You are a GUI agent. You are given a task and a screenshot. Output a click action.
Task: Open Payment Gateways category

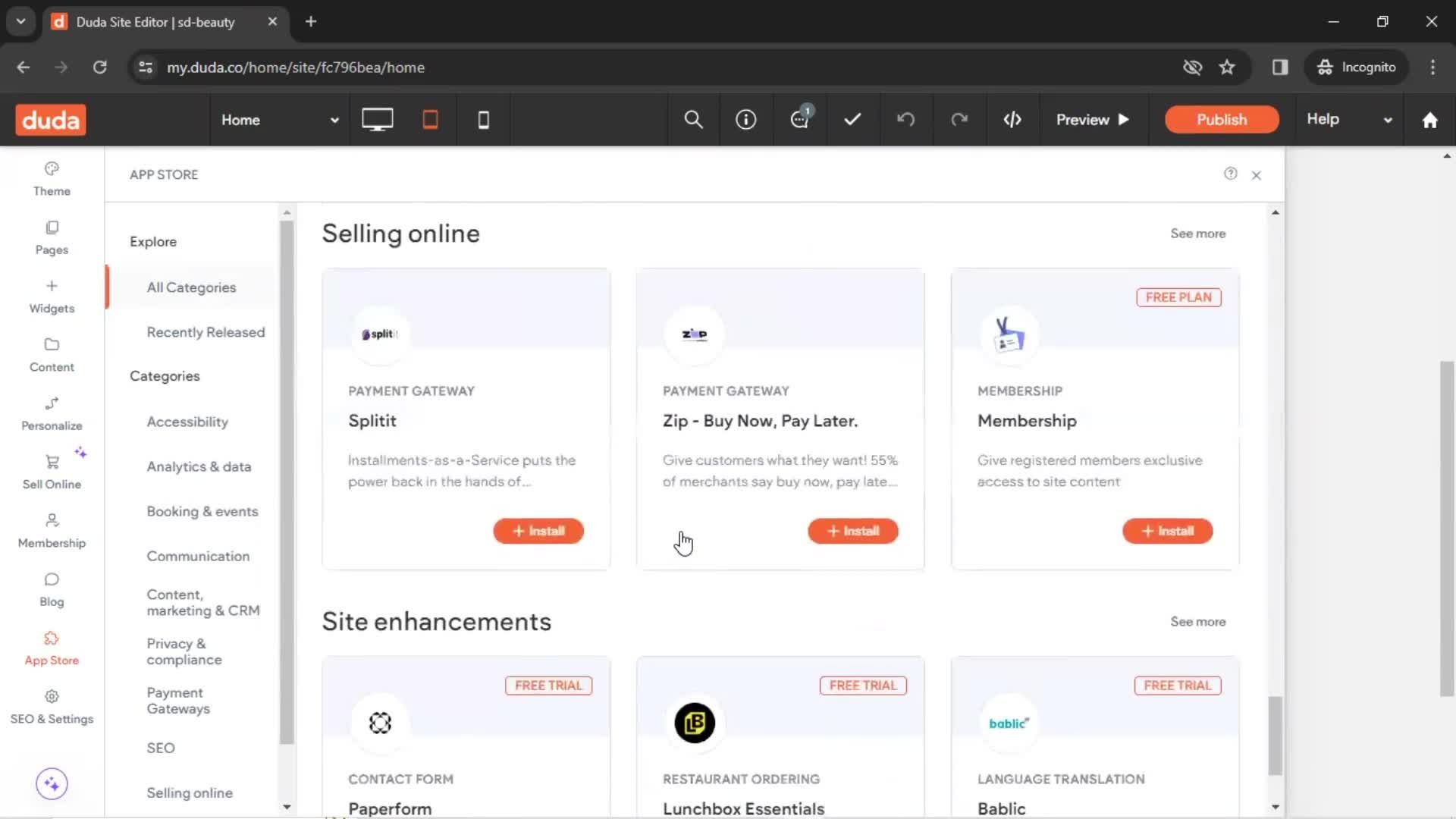pyautogui.click(x=178, y=701)
